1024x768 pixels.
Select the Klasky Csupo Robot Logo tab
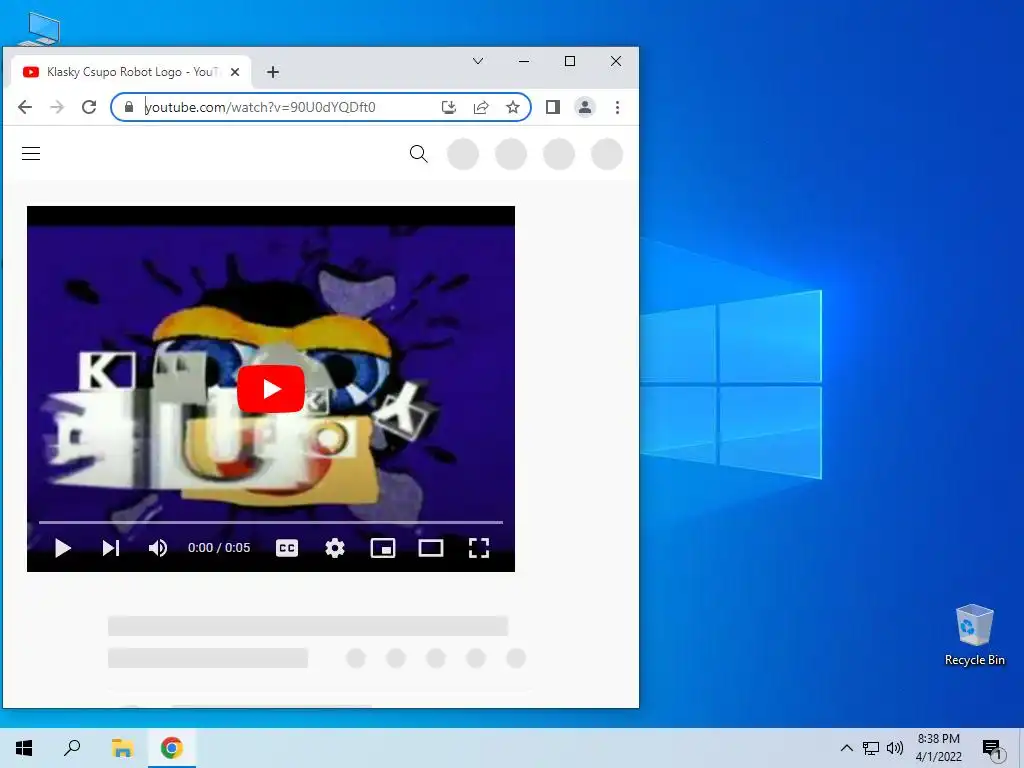tap(131, 72)
